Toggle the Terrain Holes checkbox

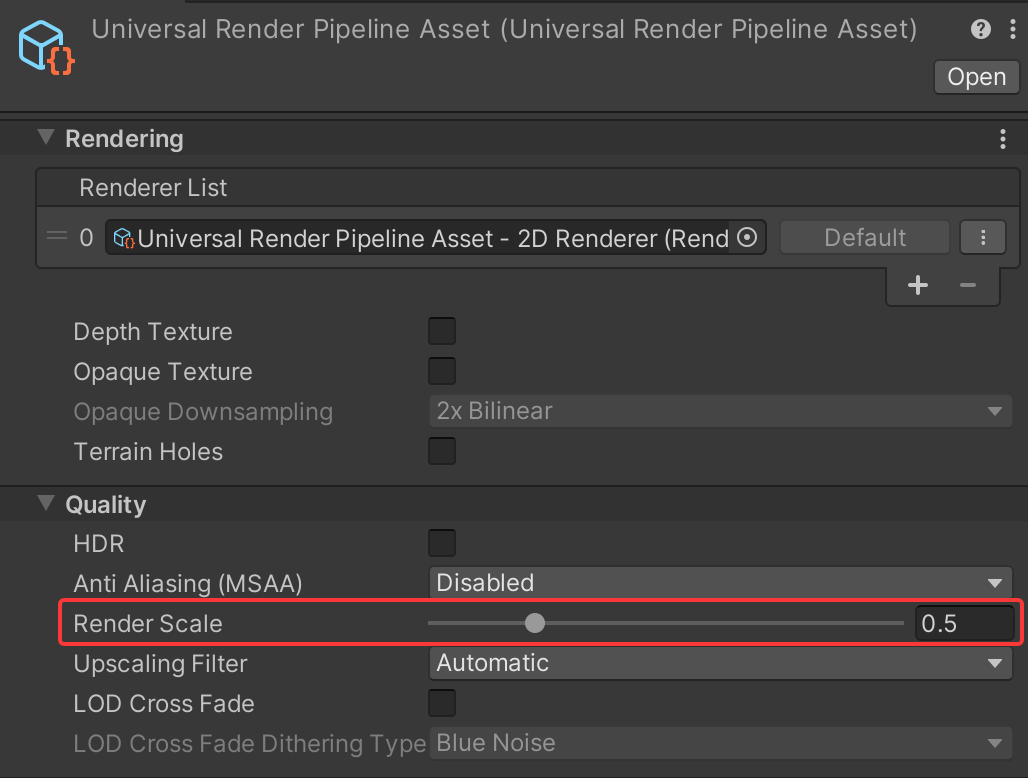[442, 451]
